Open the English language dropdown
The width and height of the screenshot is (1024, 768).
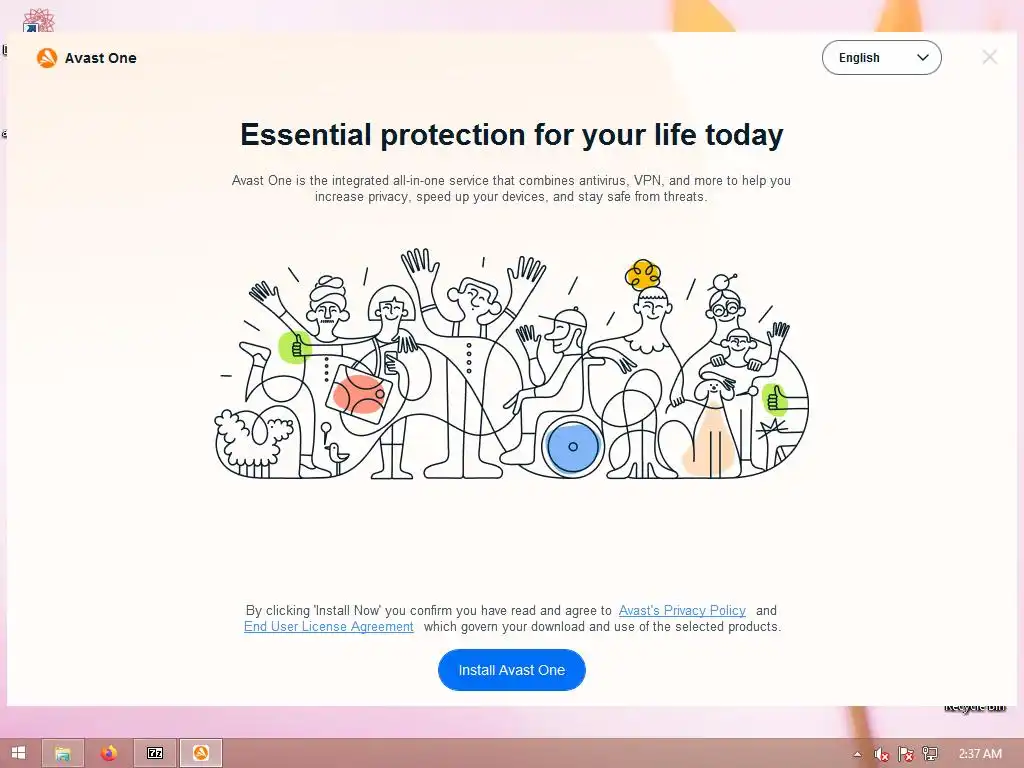[881, 57]
